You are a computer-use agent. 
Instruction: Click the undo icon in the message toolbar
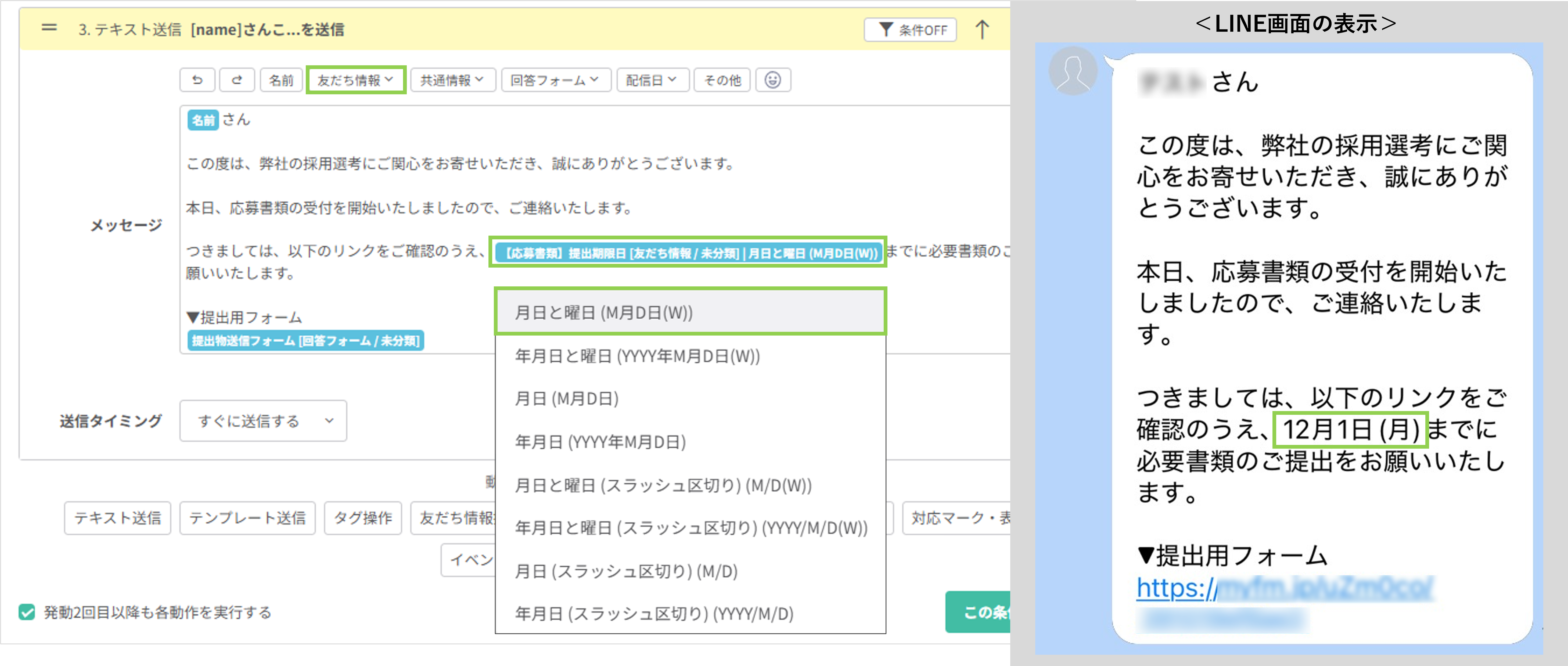[197, 79]
